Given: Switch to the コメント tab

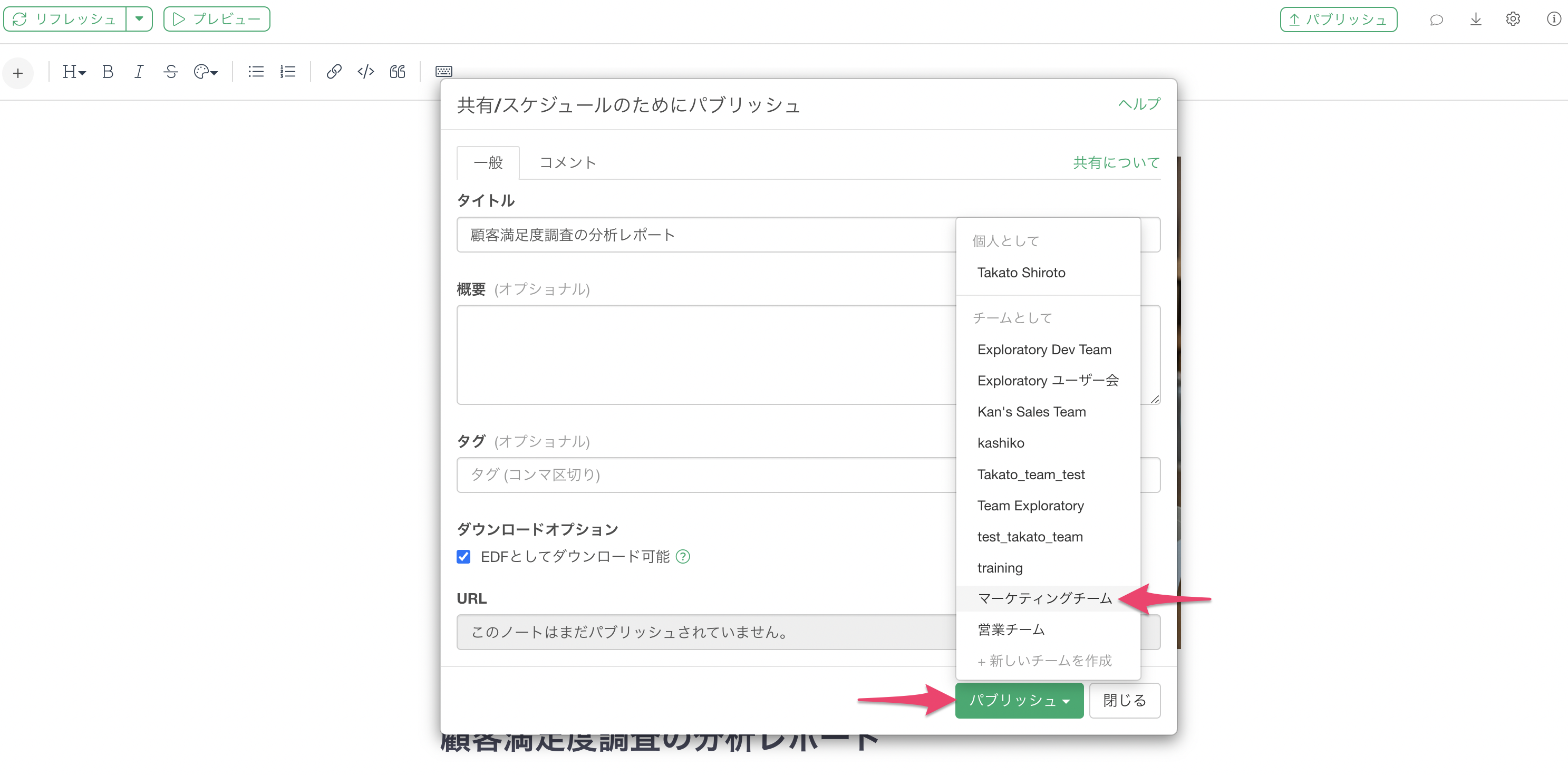Looking at the screenshot, I should tap(567, 162).
